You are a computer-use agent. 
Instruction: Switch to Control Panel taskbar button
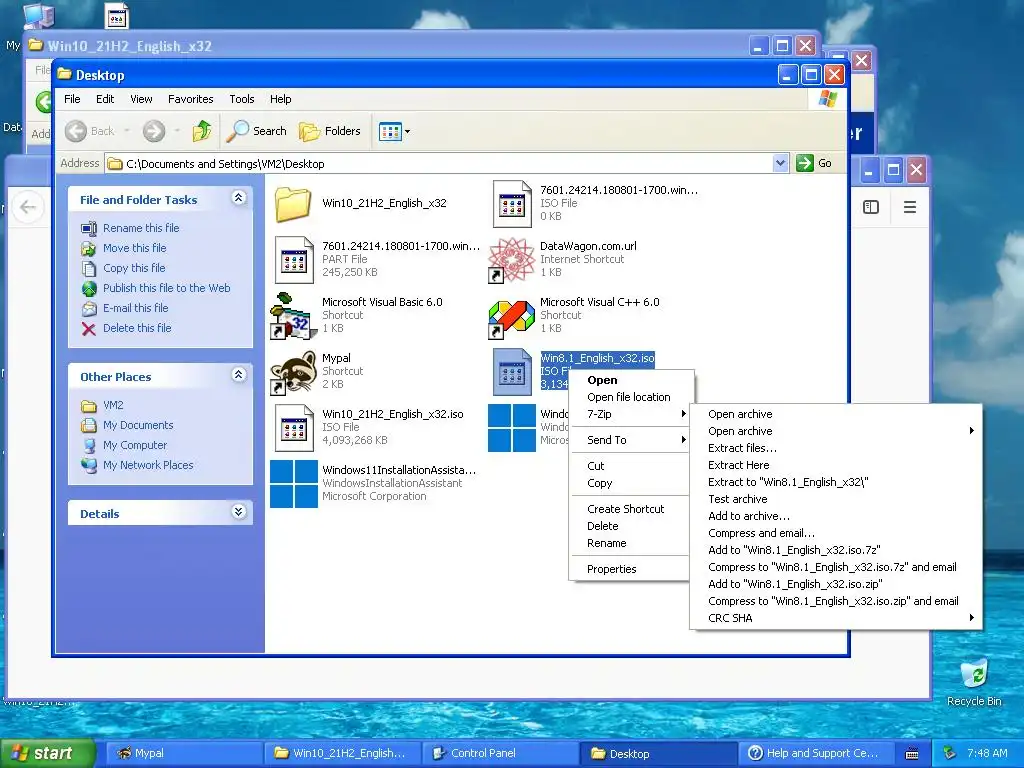[500, 753]
